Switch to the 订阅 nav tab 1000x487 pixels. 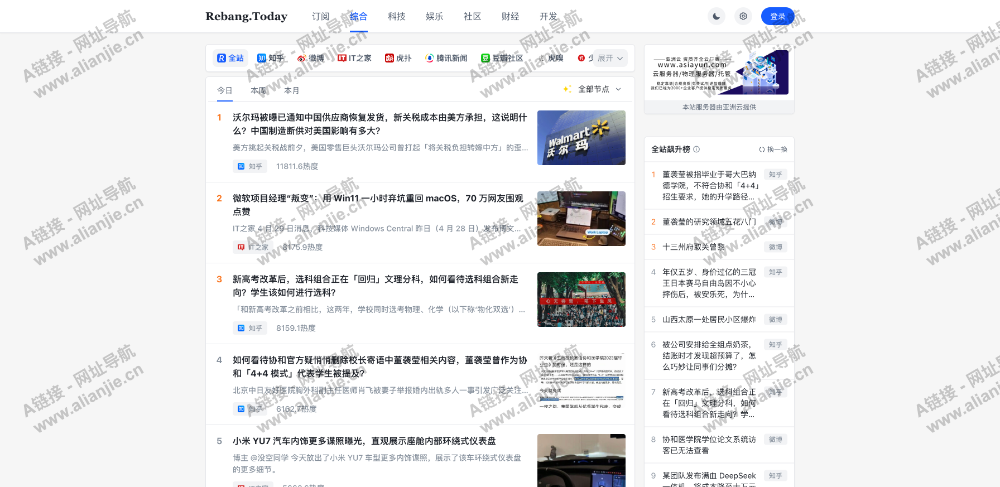point(321,17)
